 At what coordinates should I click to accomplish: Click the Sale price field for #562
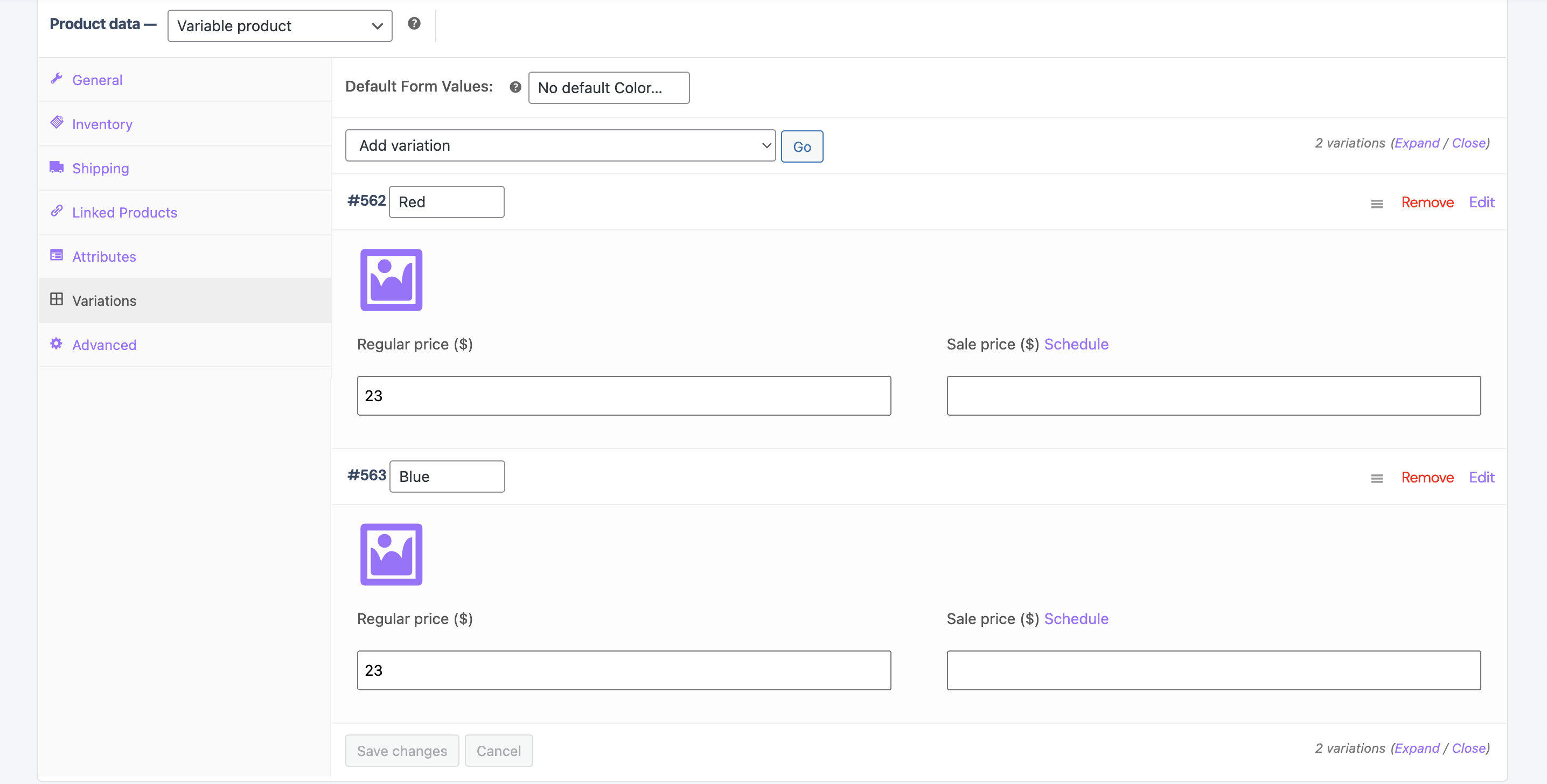(x=1214, y=396)
